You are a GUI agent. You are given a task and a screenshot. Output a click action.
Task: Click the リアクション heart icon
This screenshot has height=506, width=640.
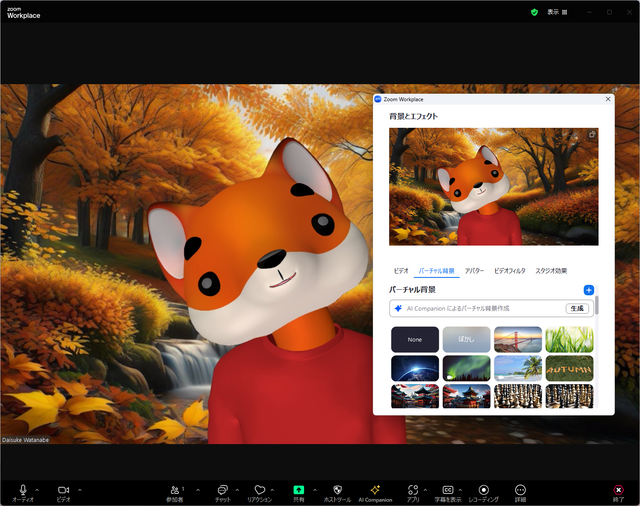click(260, 490)
